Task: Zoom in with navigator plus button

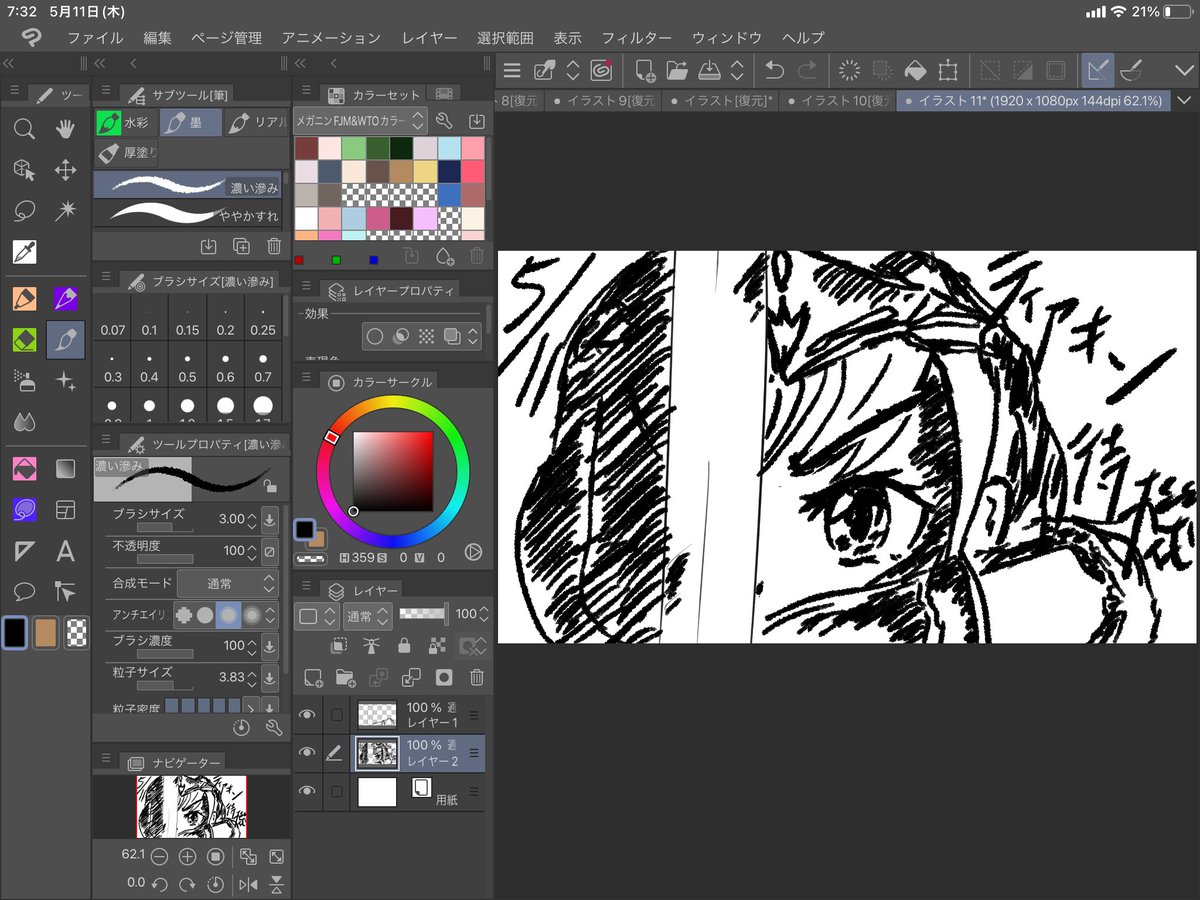Action: click(x=187, y=857)
